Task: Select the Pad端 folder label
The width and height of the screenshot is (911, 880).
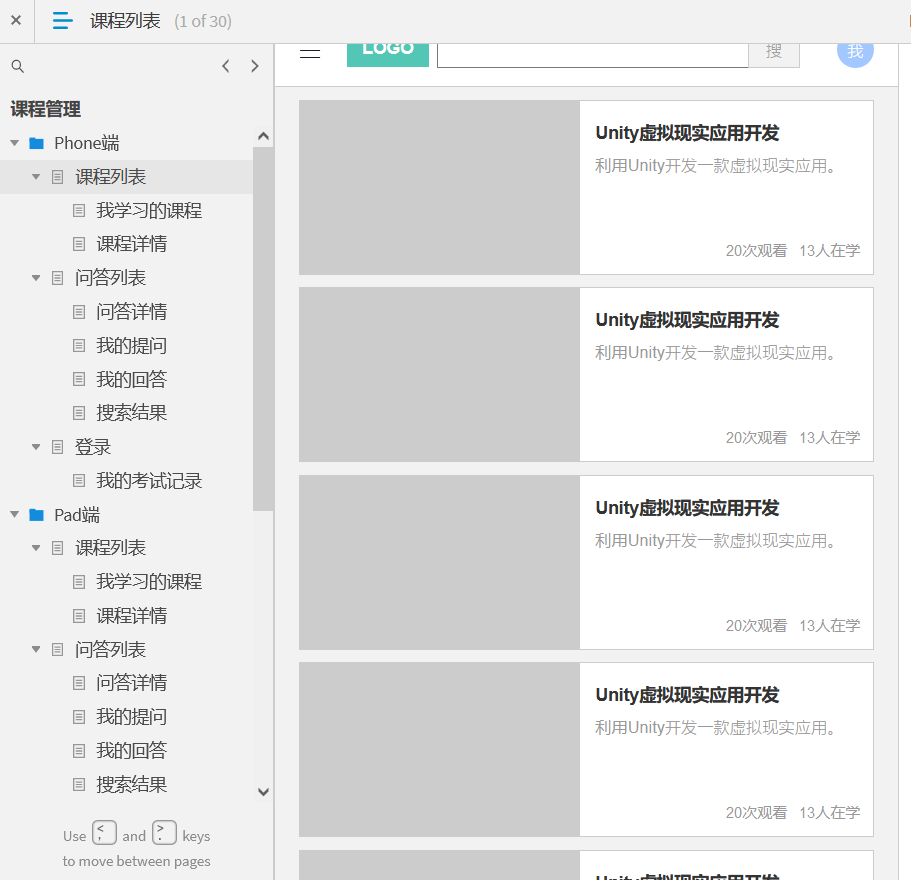Action: (77, 515)
